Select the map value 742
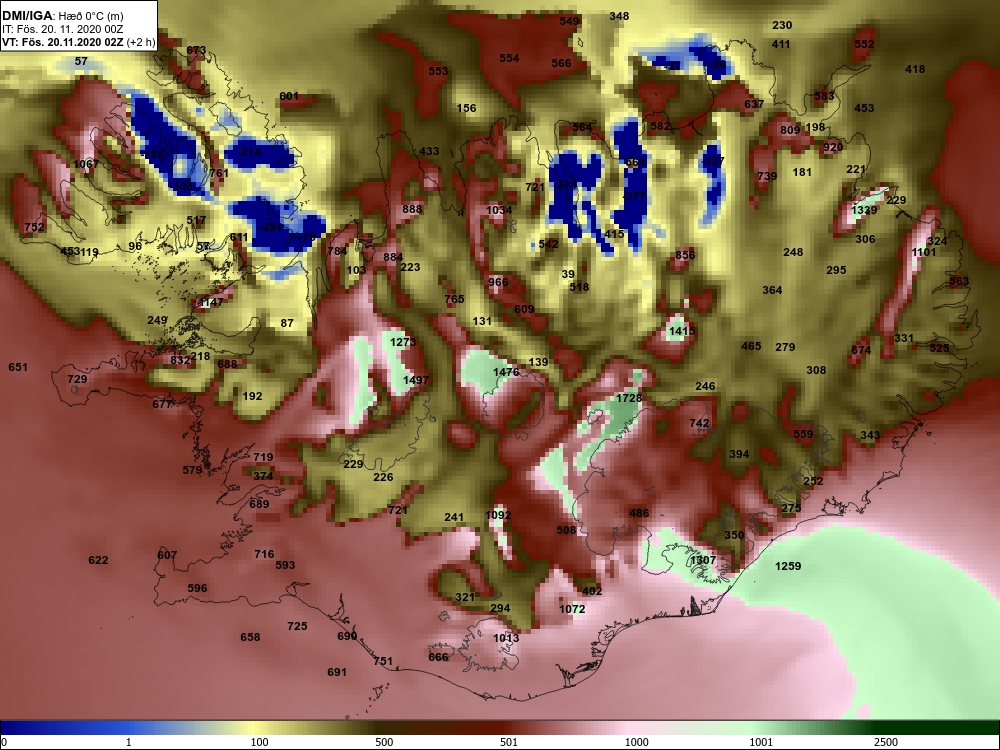1000x750 pixels. (699, 423)
